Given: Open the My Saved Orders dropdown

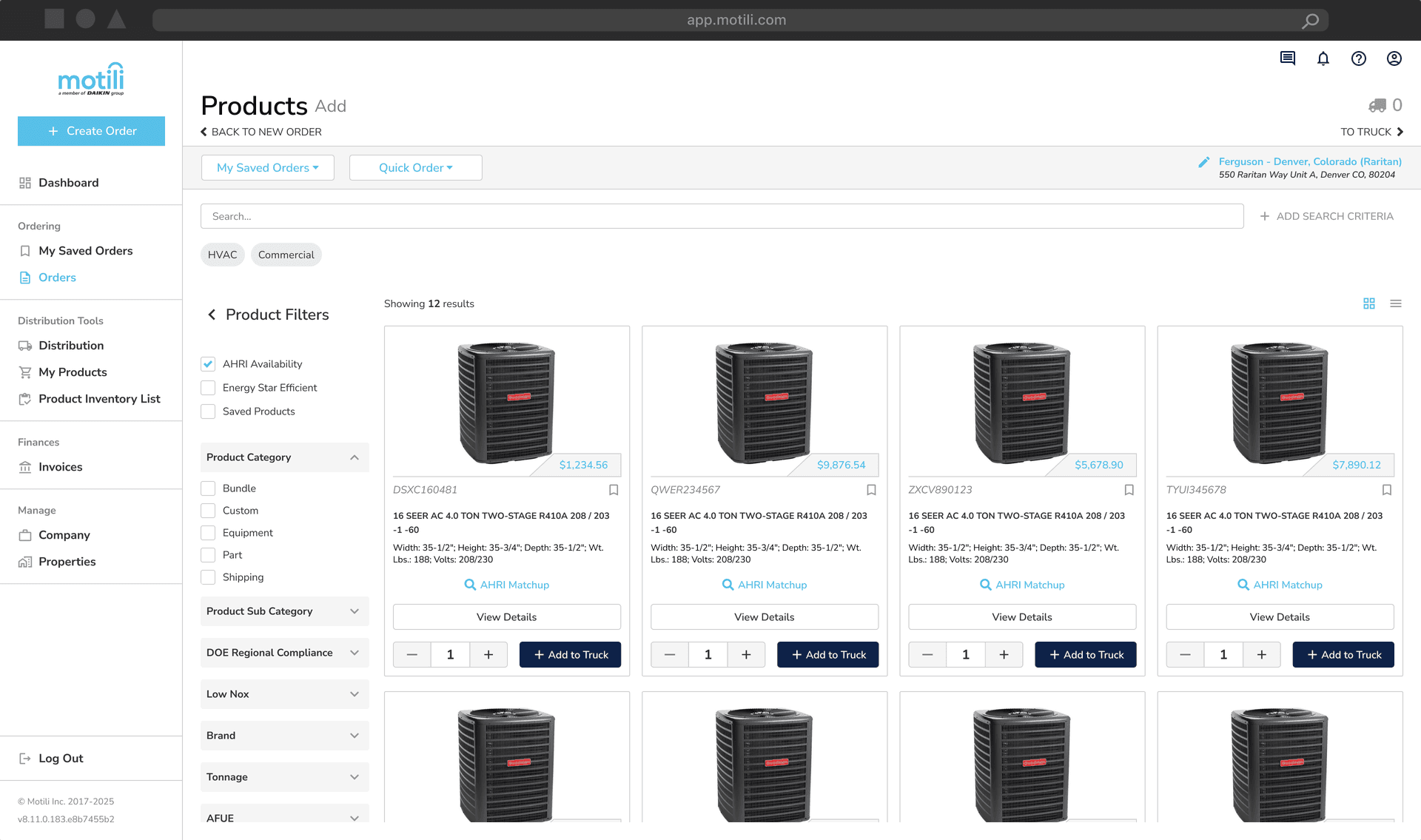Looking at the screenshot, I should click(x=267, y=167).
